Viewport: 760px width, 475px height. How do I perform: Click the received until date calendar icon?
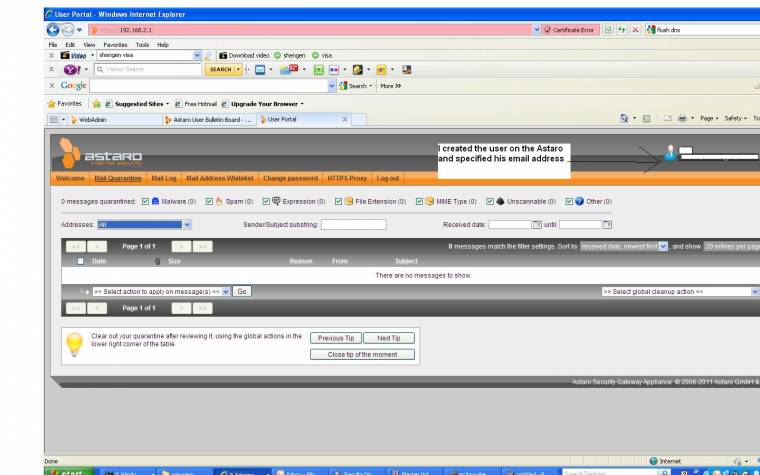[607, 225]
